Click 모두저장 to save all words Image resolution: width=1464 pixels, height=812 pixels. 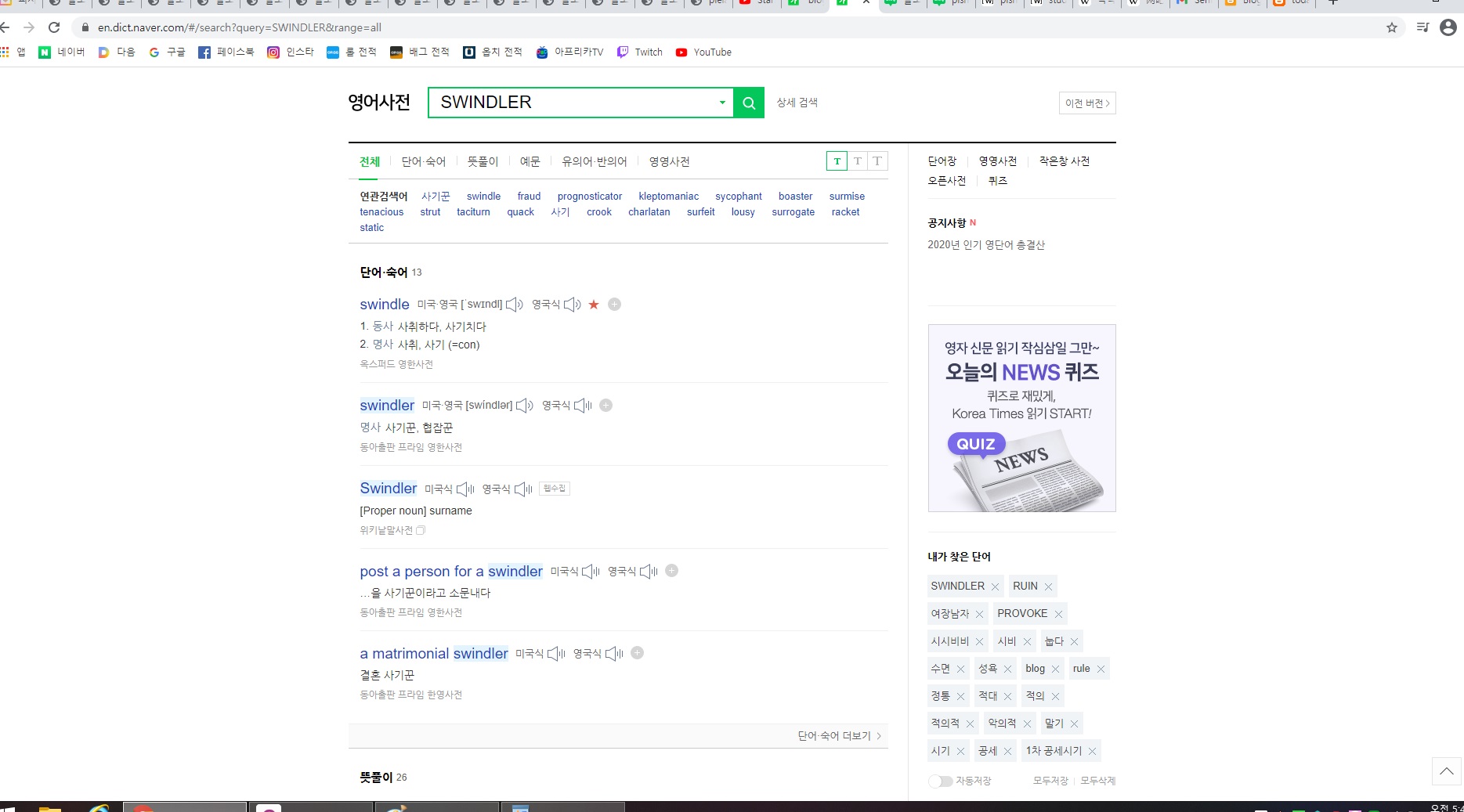click(x=1050, y=781)
